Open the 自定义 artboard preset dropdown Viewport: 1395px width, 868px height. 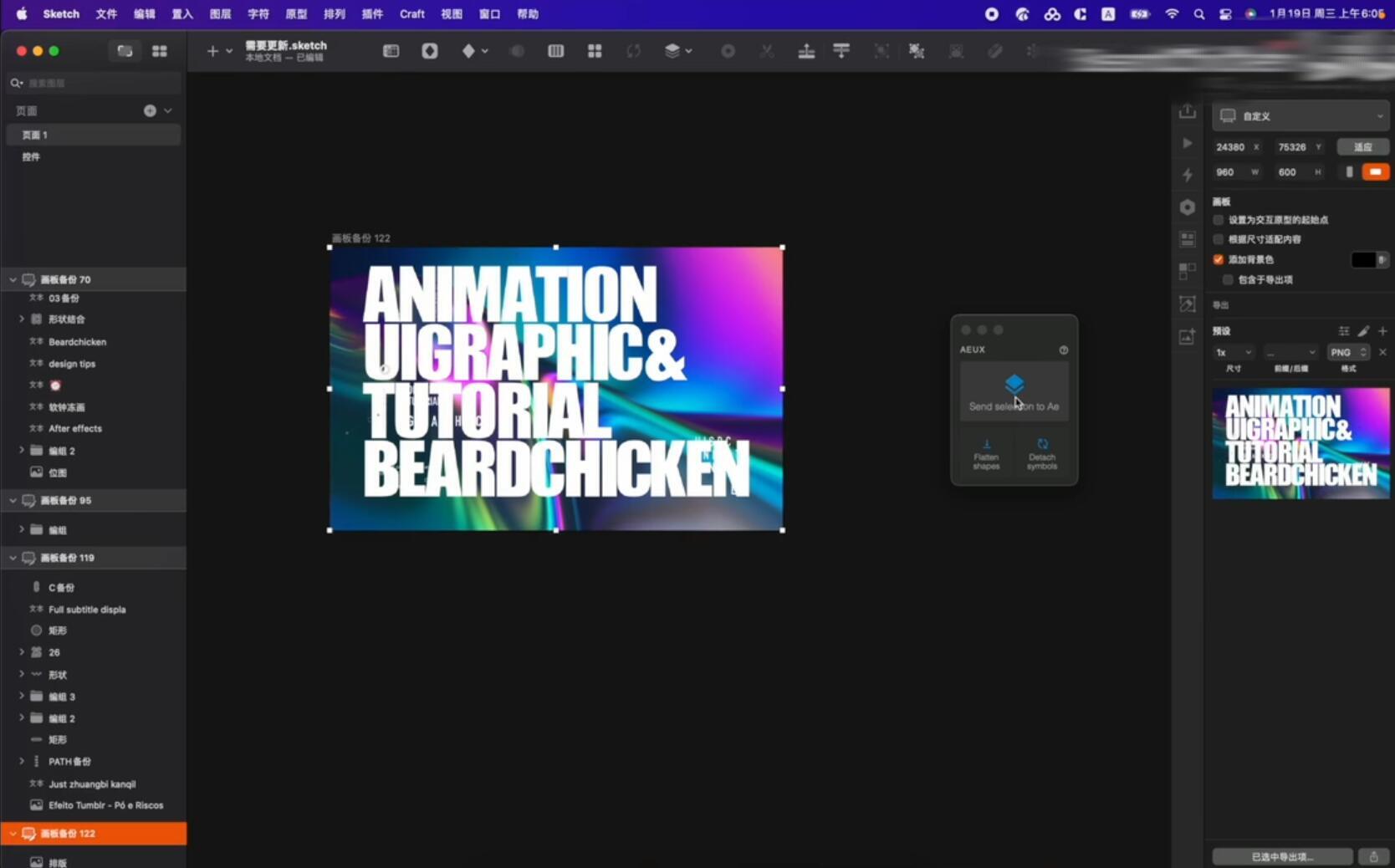[1300, 115]
